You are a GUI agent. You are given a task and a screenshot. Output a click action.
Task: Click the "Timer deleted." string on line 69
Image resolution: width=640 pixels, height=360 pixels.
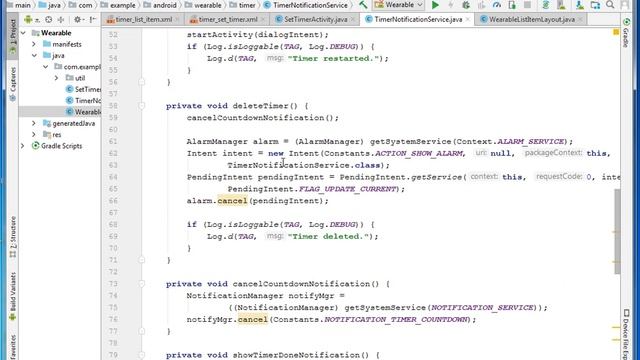[x=329, y=236]
